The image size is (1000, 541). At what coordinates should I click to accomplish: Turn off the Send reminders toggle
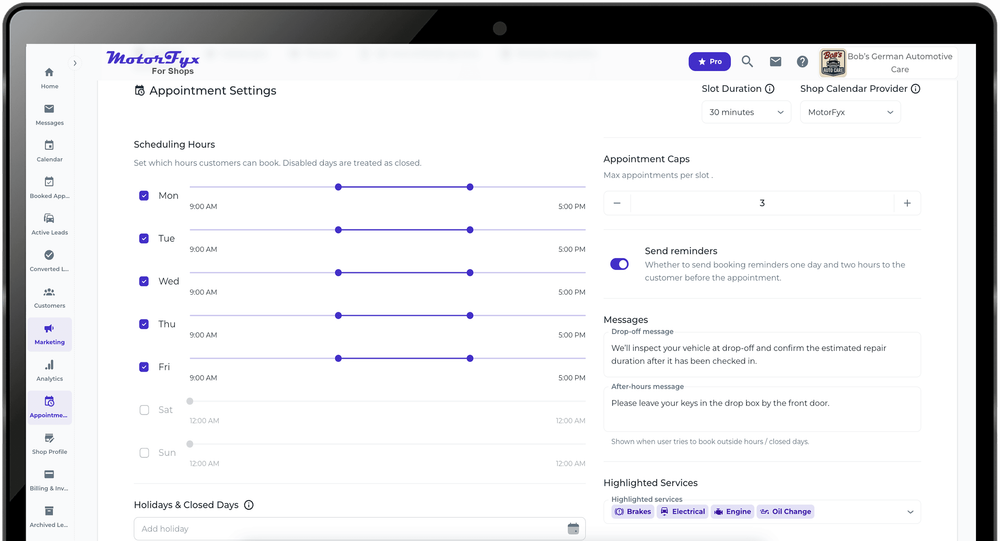click(620, 264)
